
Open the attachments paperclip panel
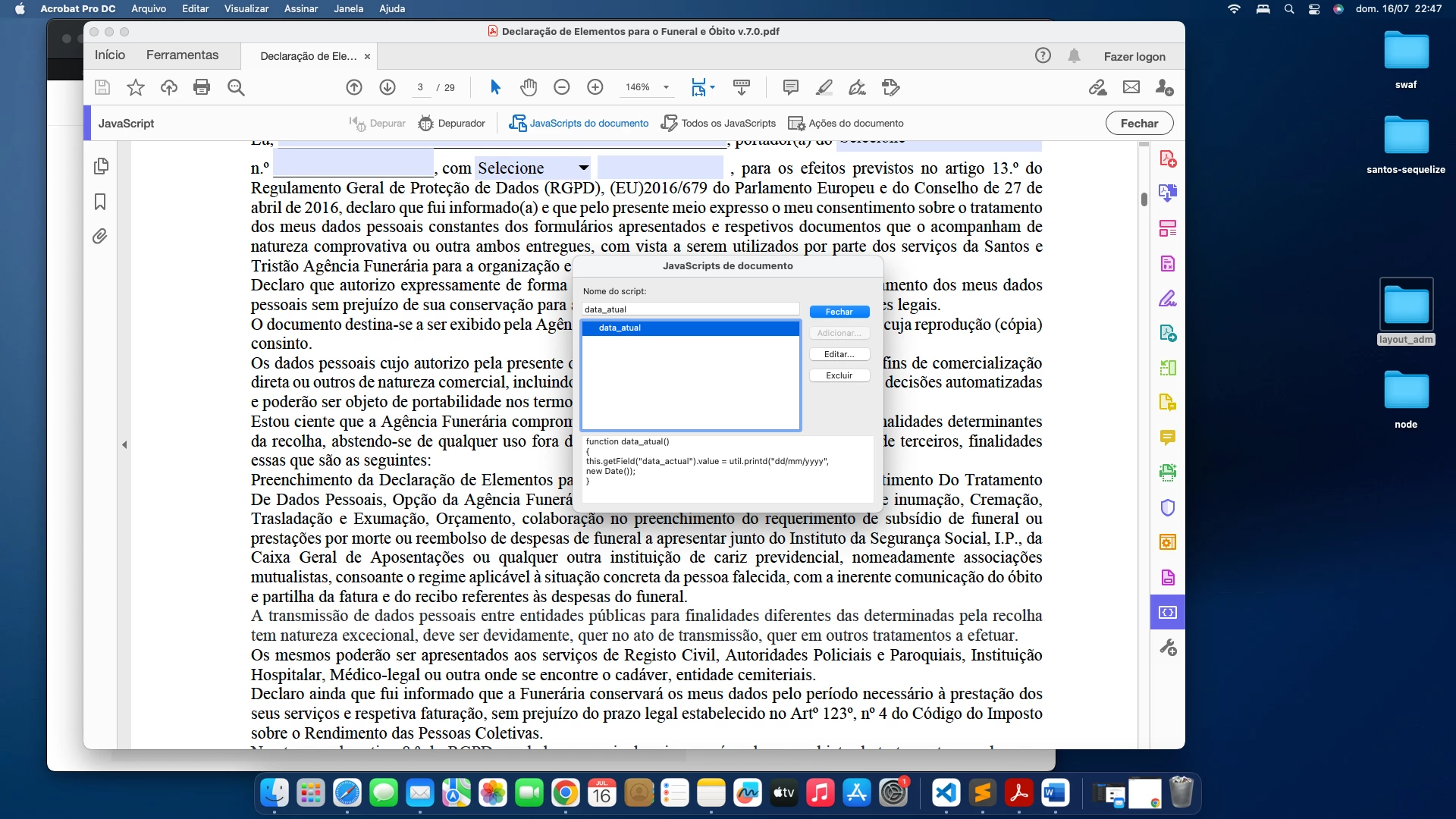(100, 237)
